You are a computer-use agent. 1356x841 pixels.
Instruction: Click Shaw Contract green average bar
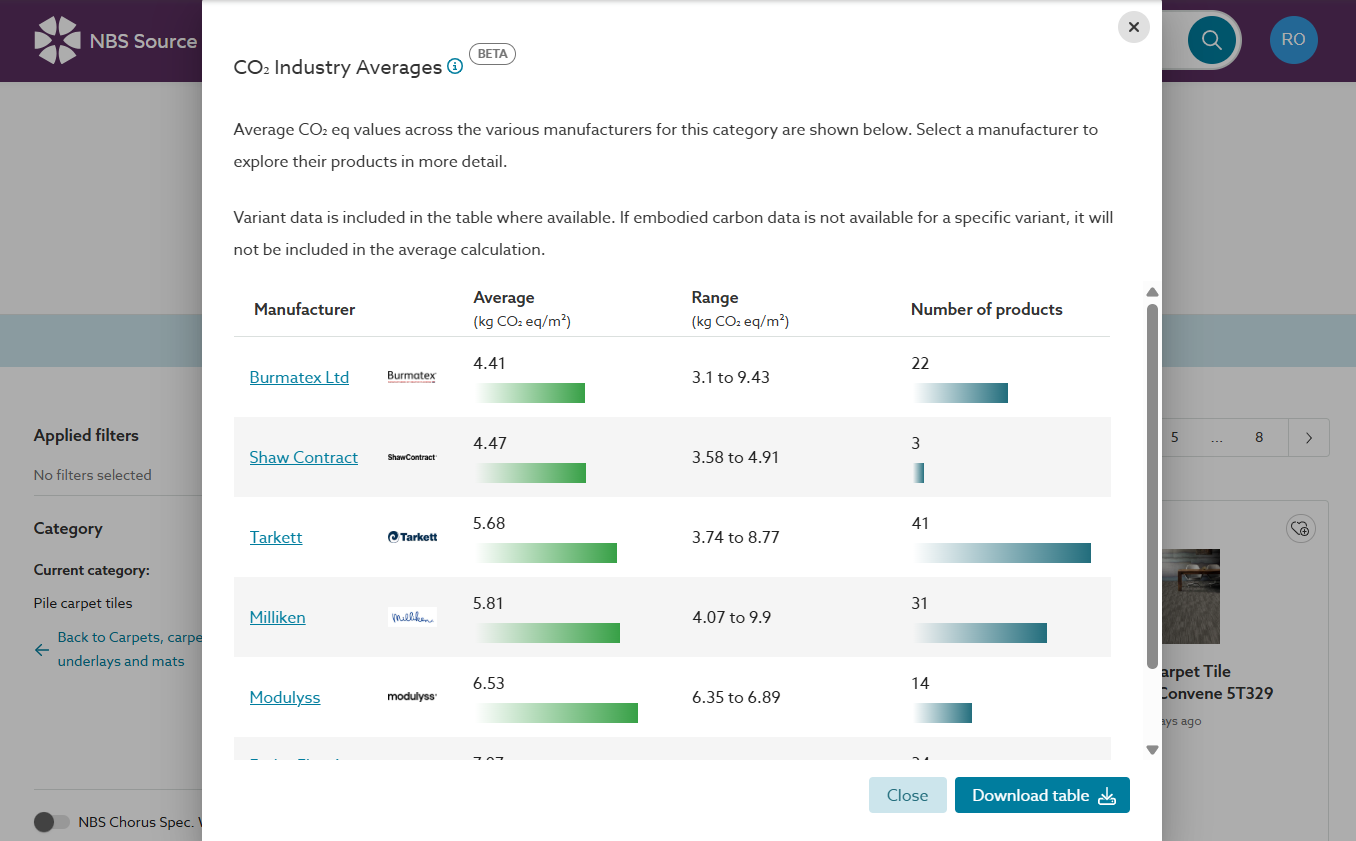click(530, 473)
